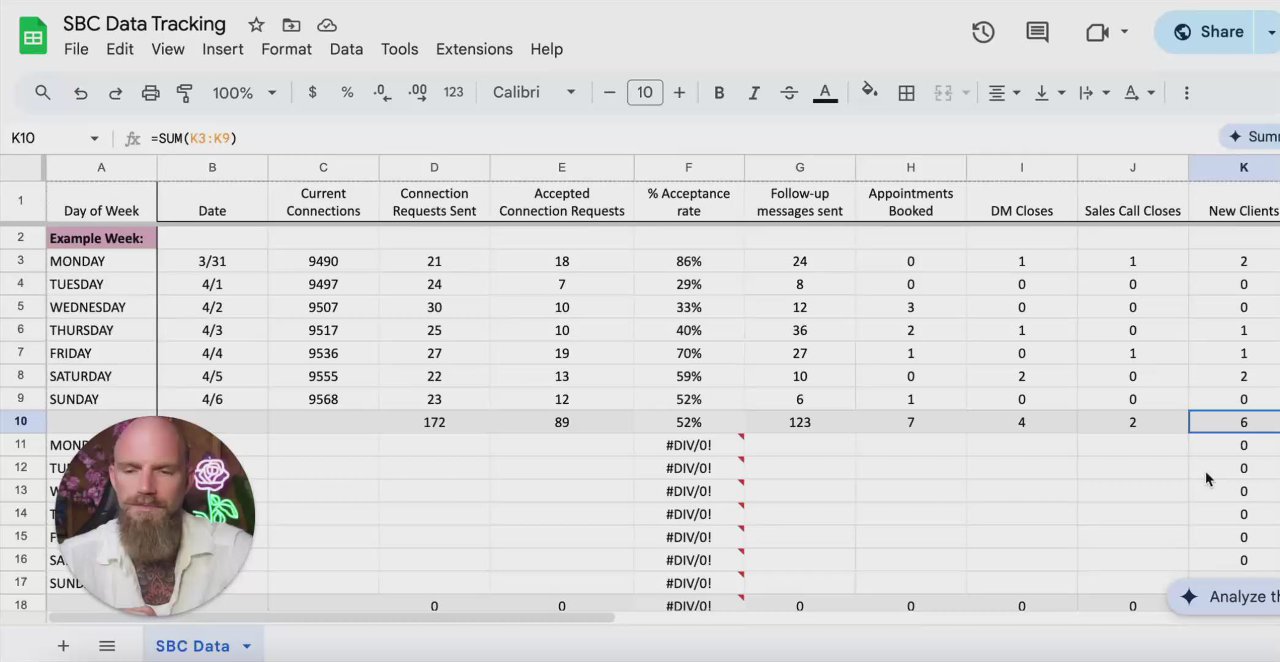The height and width of the screenshot is (662, 1280).
Task: Open more number formats 123
Action: (x=453, y=92)
